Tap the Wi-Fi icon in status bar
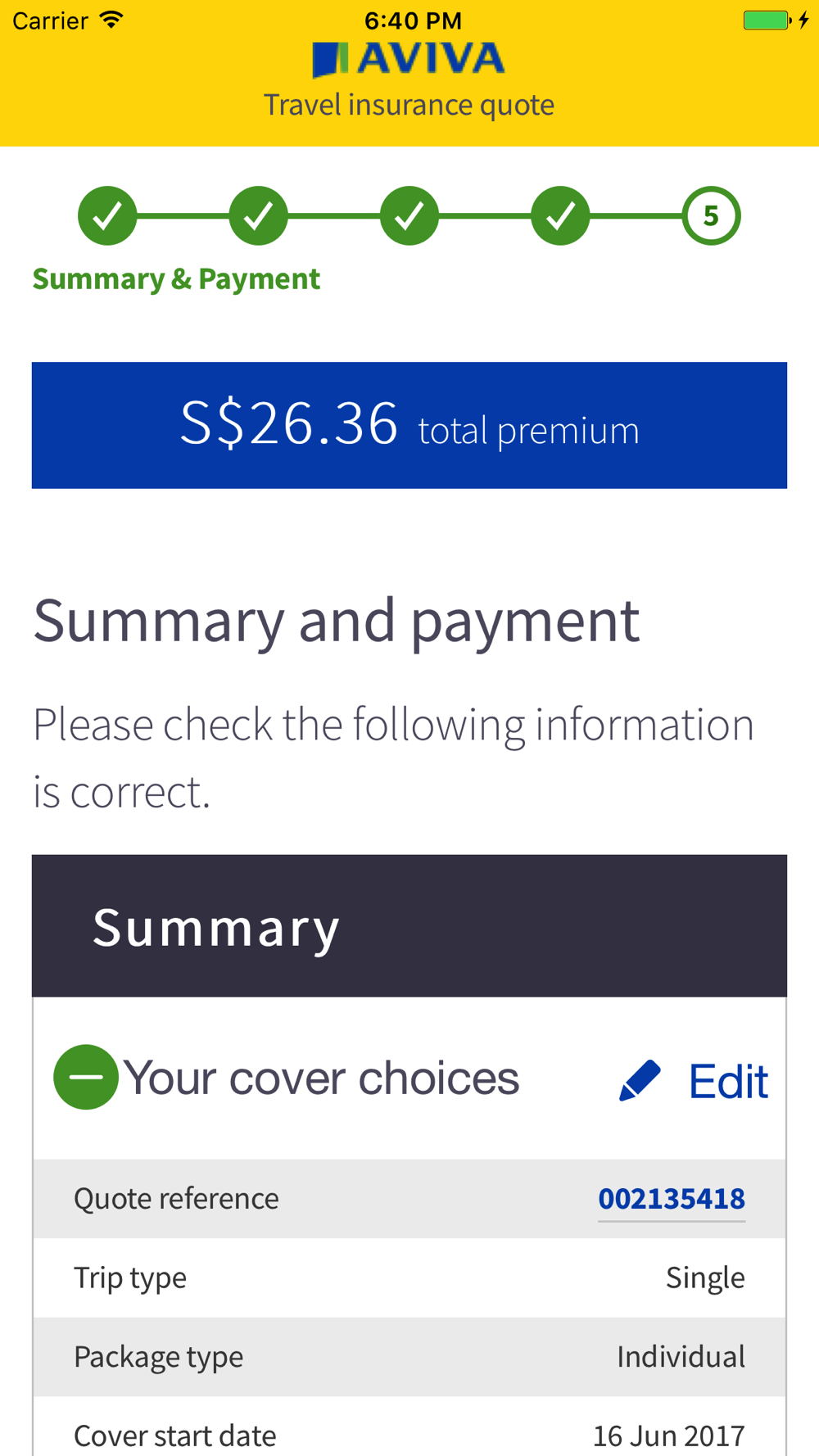 pos(111,20)
